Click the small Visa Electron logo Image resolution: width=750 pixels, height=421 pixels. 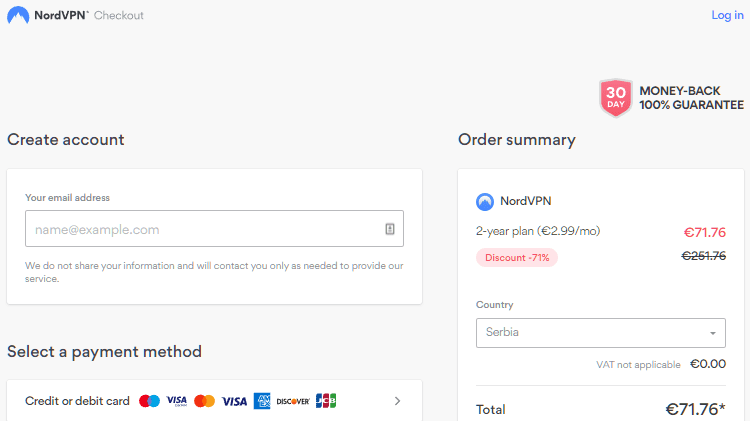tap(176, 401)
